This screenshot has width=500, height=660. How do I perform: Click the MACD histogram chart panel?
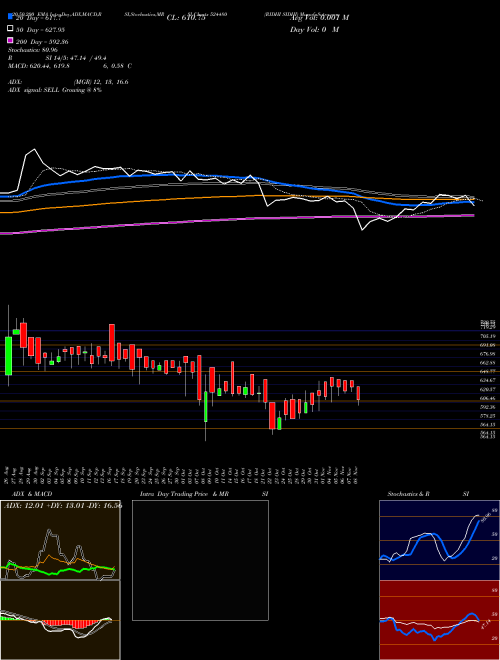pyautogui.click(x=60, y=620)
